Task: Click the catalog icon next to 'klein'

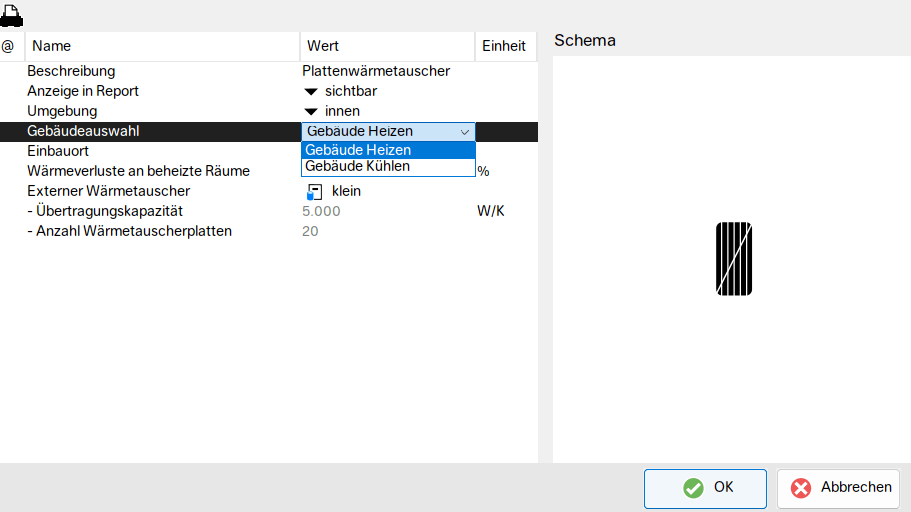Action: (x=315, y=191)
